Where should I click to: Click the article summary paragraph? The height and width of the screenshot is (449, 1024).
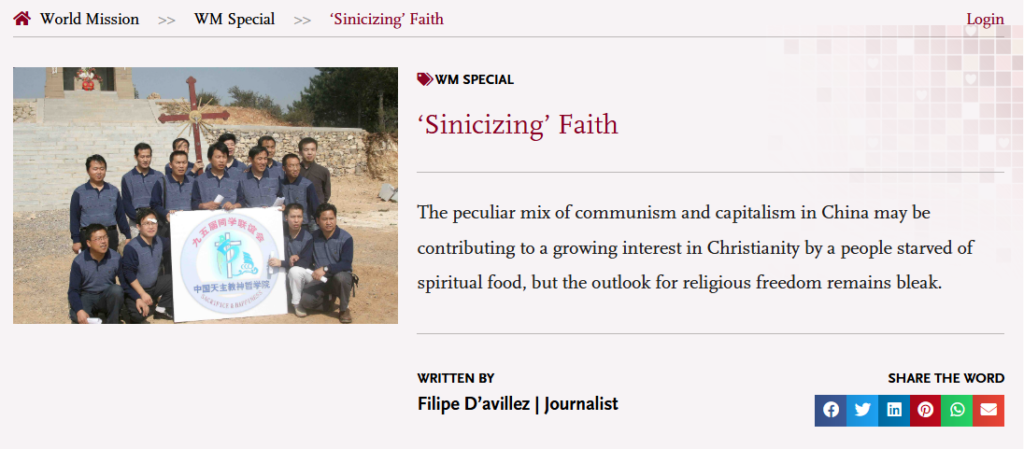tap(695, 247)
